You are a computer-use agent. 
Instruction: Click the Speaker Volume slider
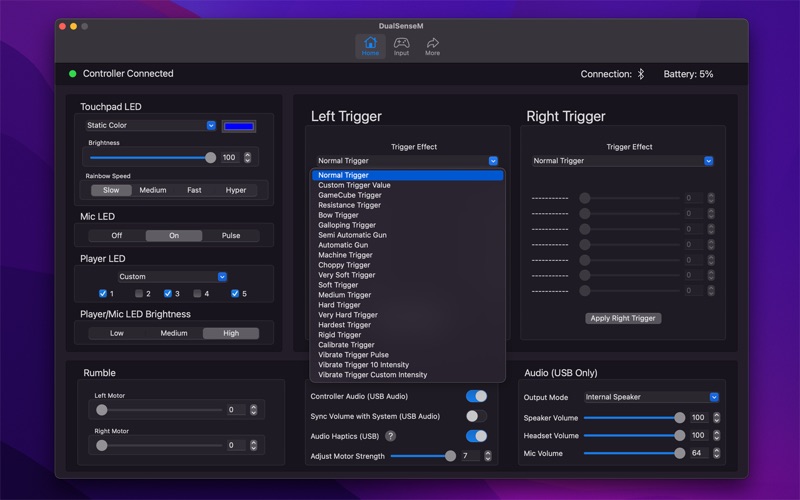[x=634, y=417]
